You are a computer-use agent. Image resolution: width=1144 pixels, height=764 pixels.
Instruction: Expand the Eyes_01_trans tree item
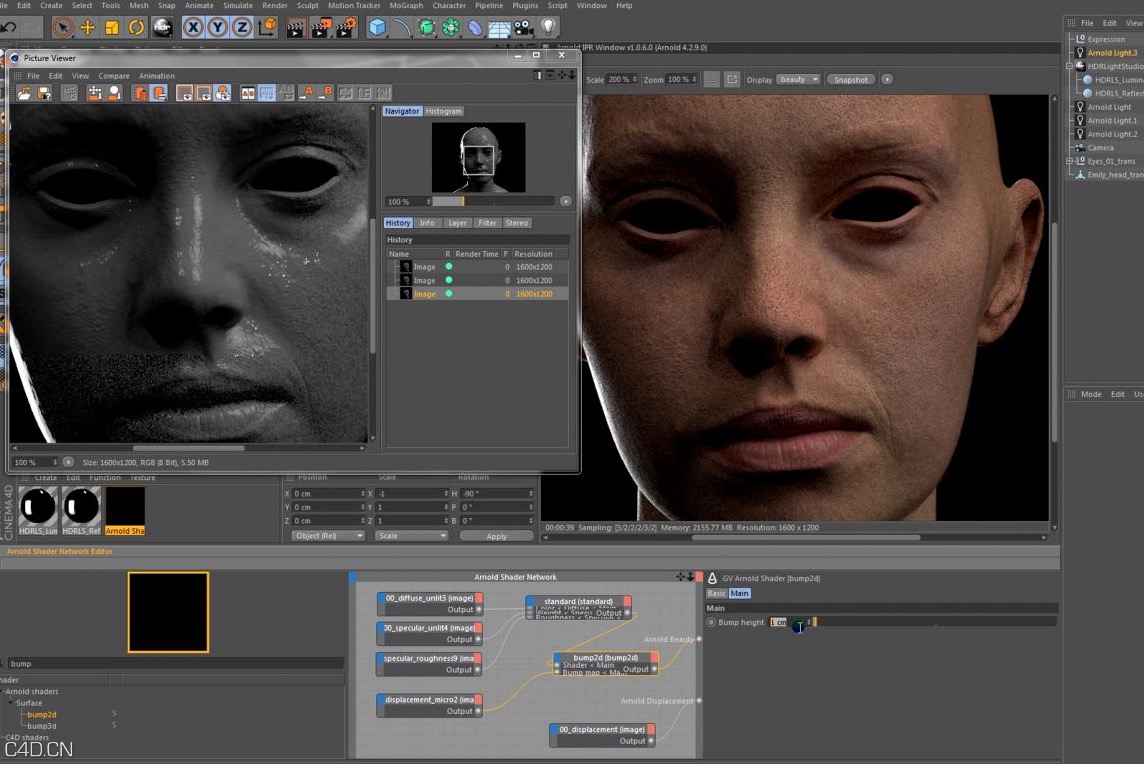pyautogui.click(x=1068, y=161)
